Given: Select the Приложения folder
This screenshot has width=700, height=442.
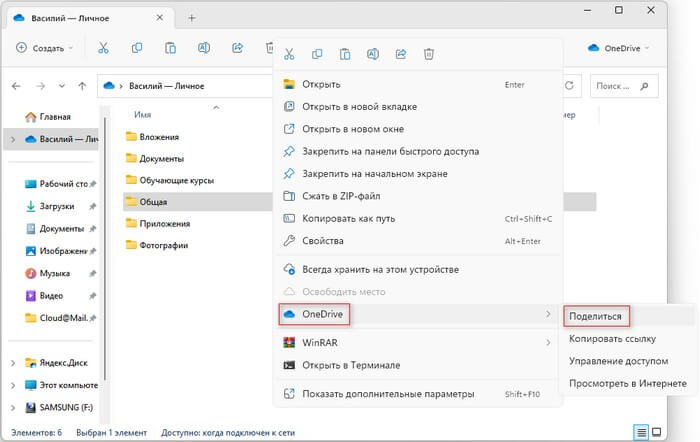Looking at the screenshot, I should coord(158,223).
